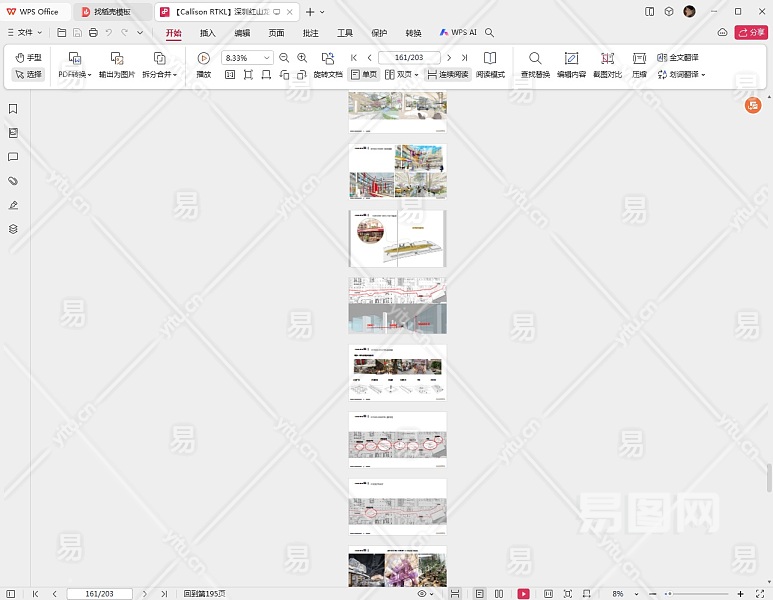The image size is (773, 600).
Task: Open the attachments paperclip panel in sidebar
Action: click(13, 181)
